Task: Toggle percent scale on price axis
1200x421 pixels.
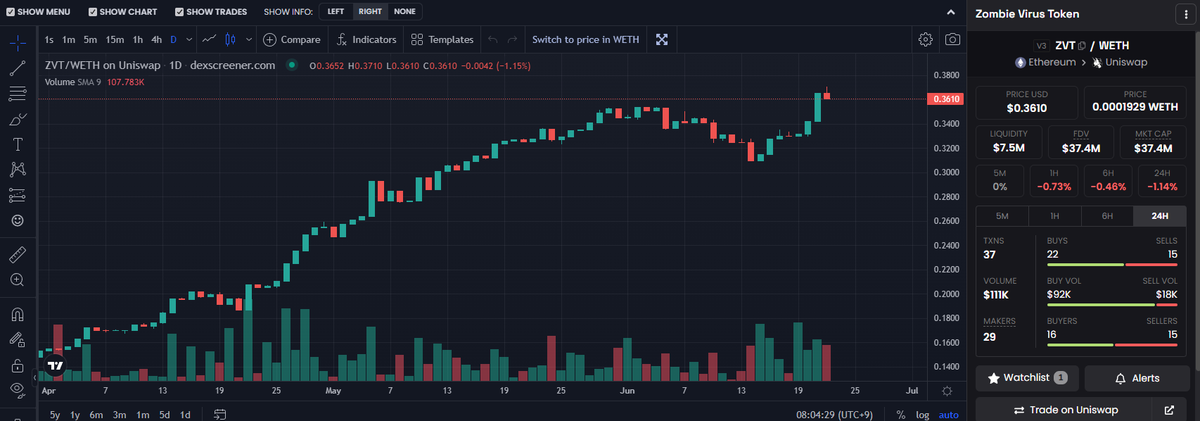Action: (x=901, y=414)
